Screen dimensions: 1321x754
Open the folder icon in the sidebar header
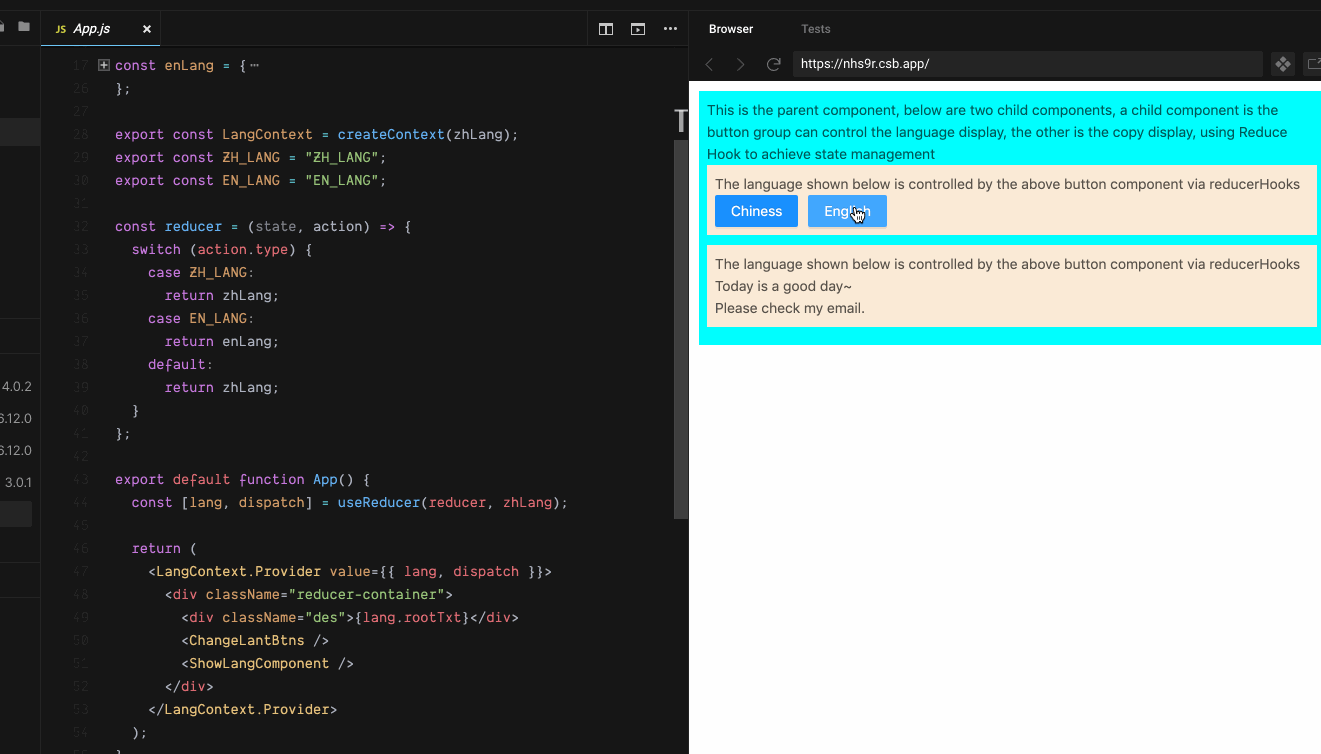tap(24, 27)
